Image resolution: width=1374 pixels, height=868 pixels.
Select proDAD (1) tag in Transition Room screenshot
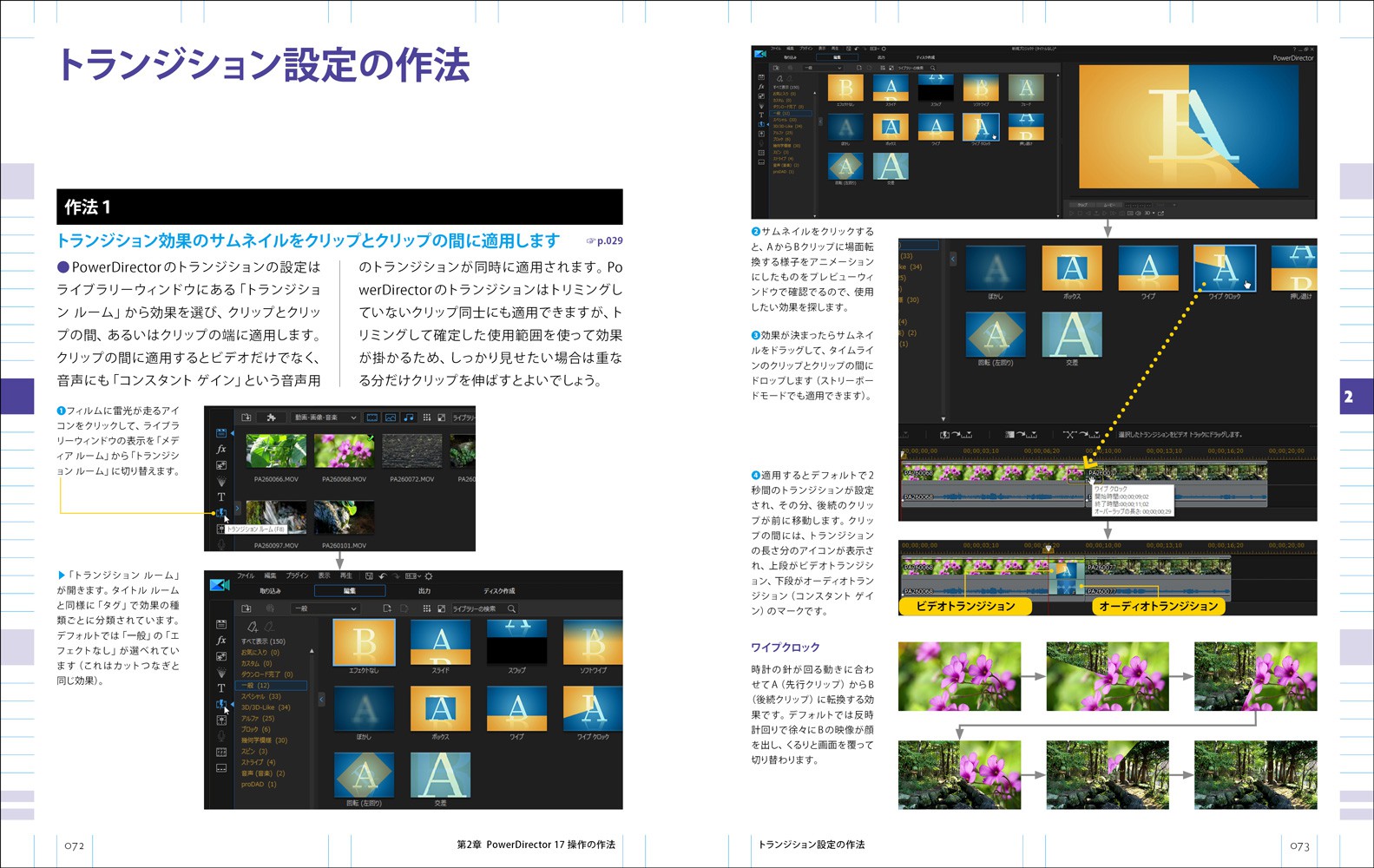click(x=259, y=785)
